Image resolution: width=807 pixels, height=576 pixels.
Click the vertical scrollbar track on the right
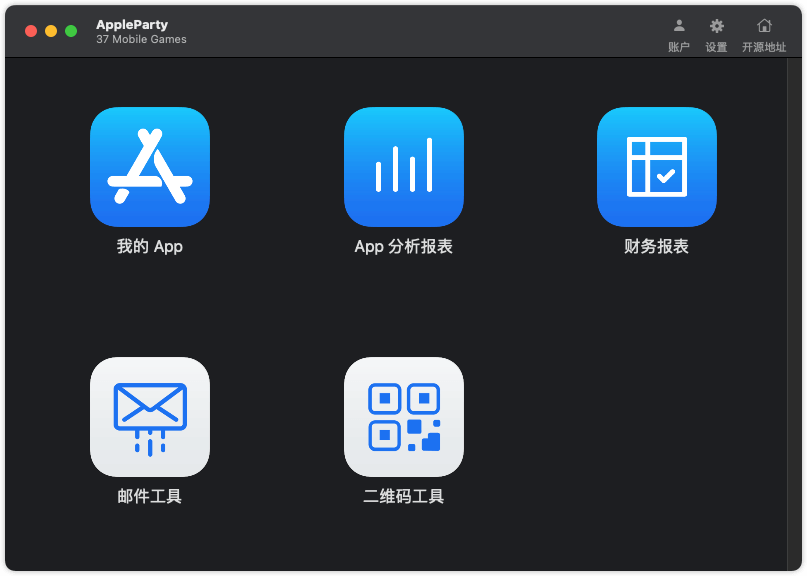[794, 314]
